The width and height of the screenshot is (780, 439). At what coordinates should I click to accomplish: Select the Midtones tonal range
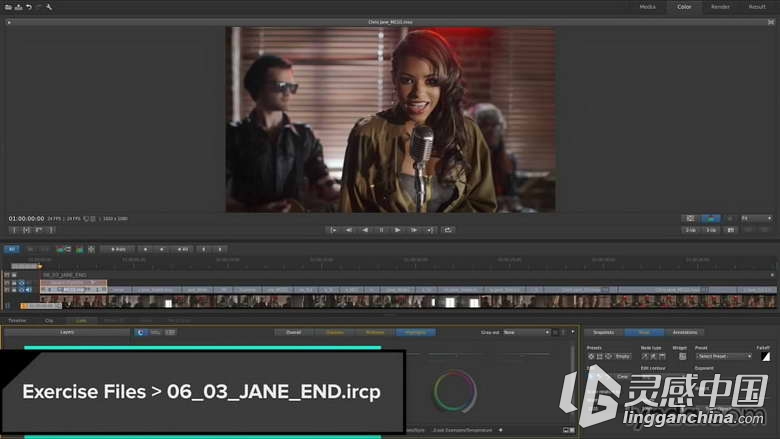(375, 332)
